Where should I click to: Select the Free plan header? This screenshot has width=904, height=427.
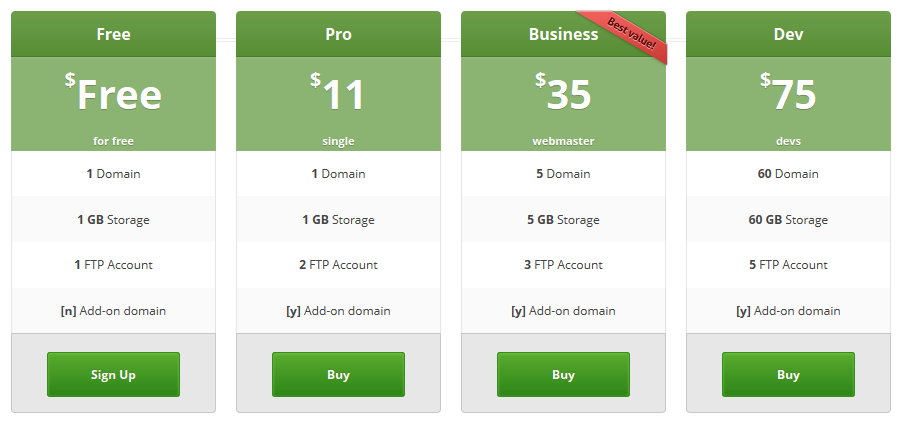pyautogui.click(x=113, y=34)
